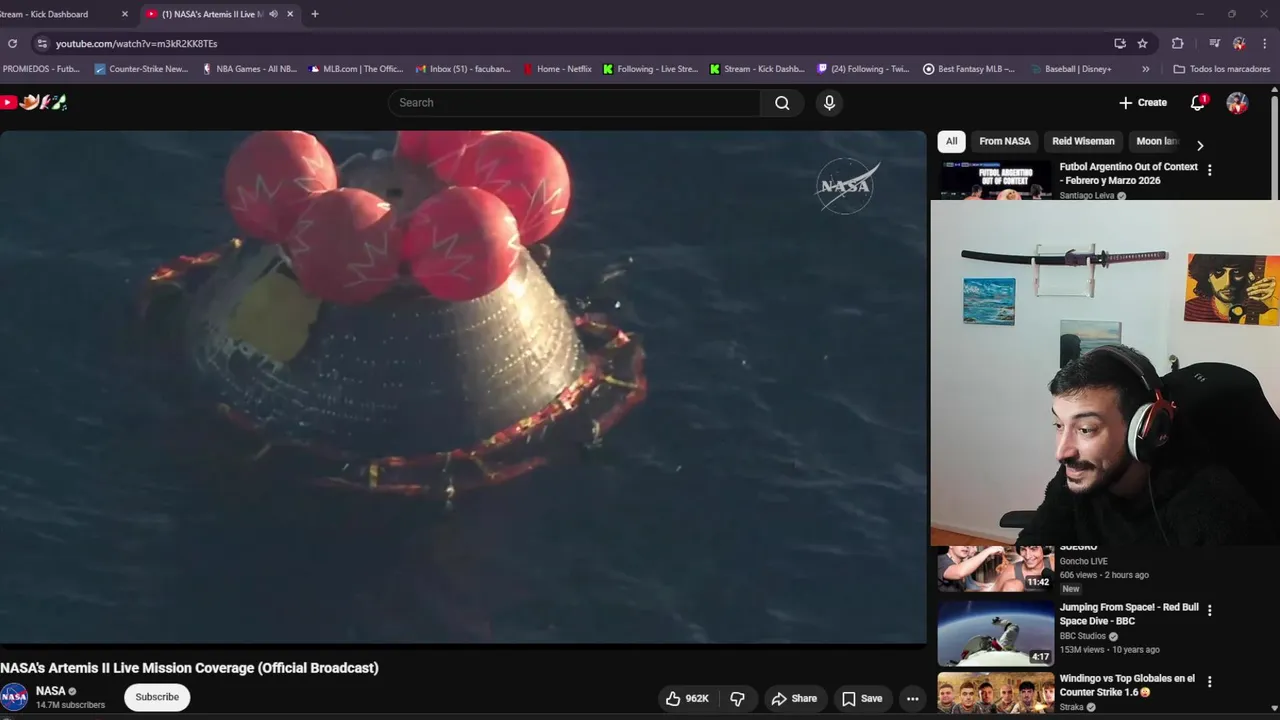Screen dimensions: 1280x720
Task: Open browser extensions puzzle icon
Action: coord(1178,44)
